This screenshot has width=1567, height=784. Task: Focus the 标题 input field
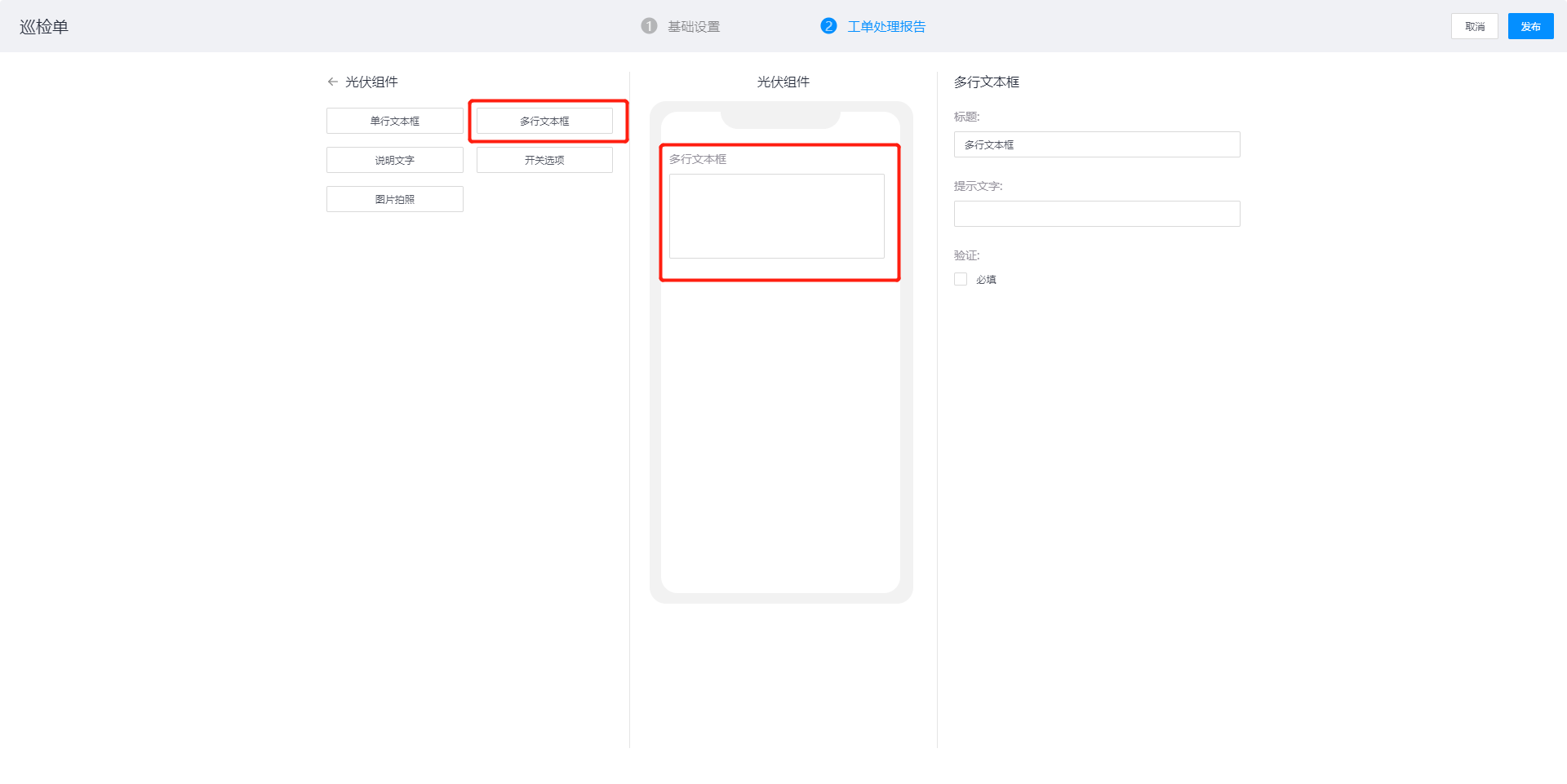click(1096, 144)
